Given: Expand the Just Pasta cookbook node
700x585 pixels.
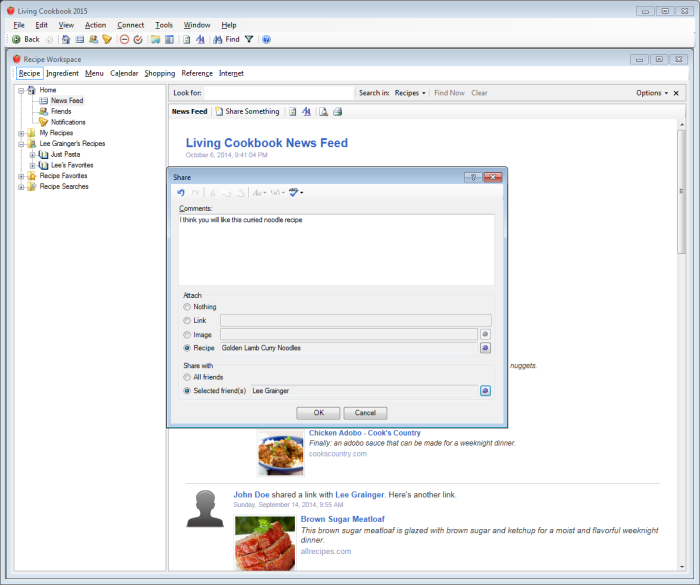Looking at the screenshot, I should pos(32,155).
